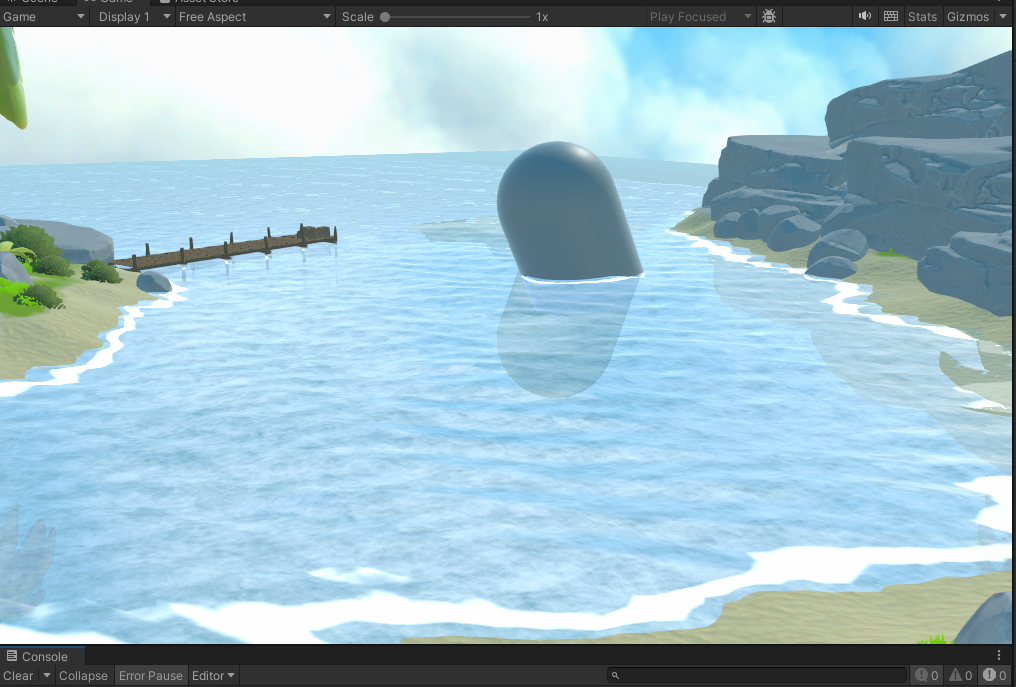
Task: Open the Clear options dropdown arrow
Action: pyautogui.click(x=47, y=675)
